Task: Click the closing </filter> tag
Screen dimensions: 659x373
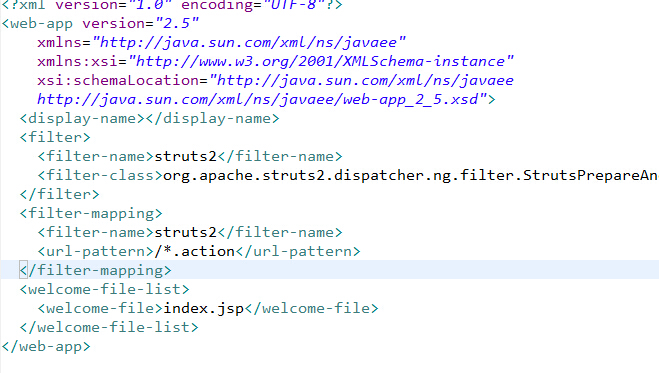Action: tap(60, 194)
